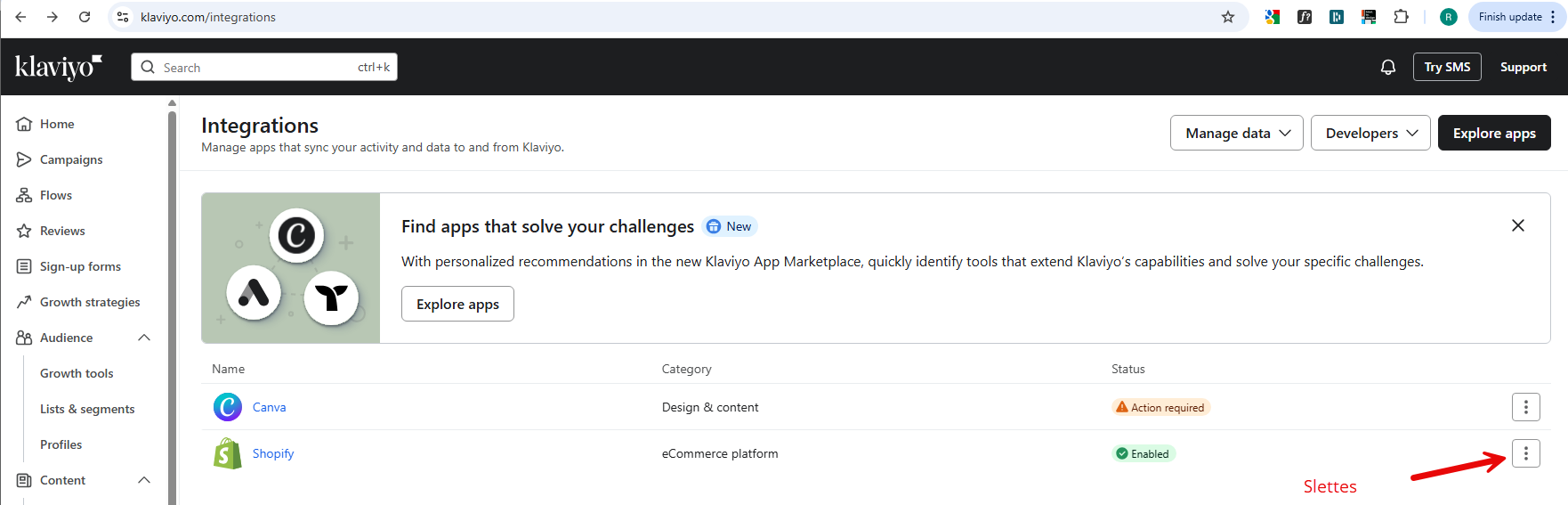The height and width of the screenshot is (505, 1568).
Task: Dismiss the Find apps banner
Action: [x=1517, y=225]
